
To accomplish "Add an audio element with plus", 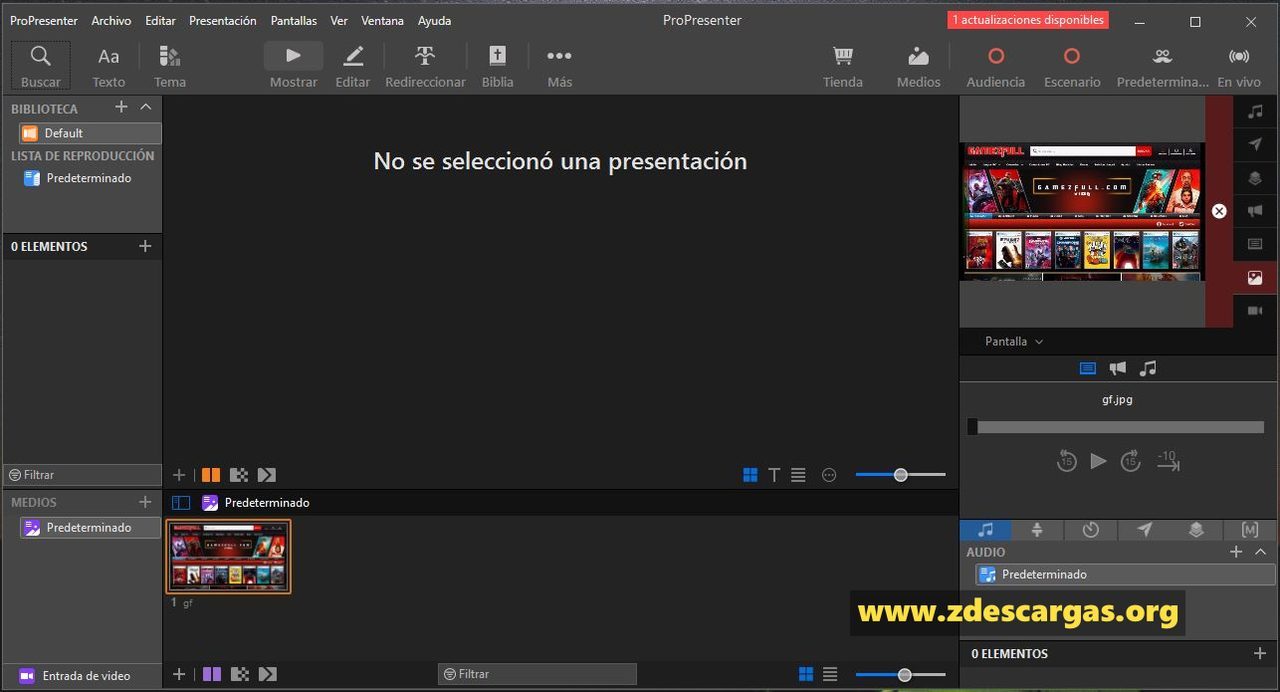I will (1260, 653).
